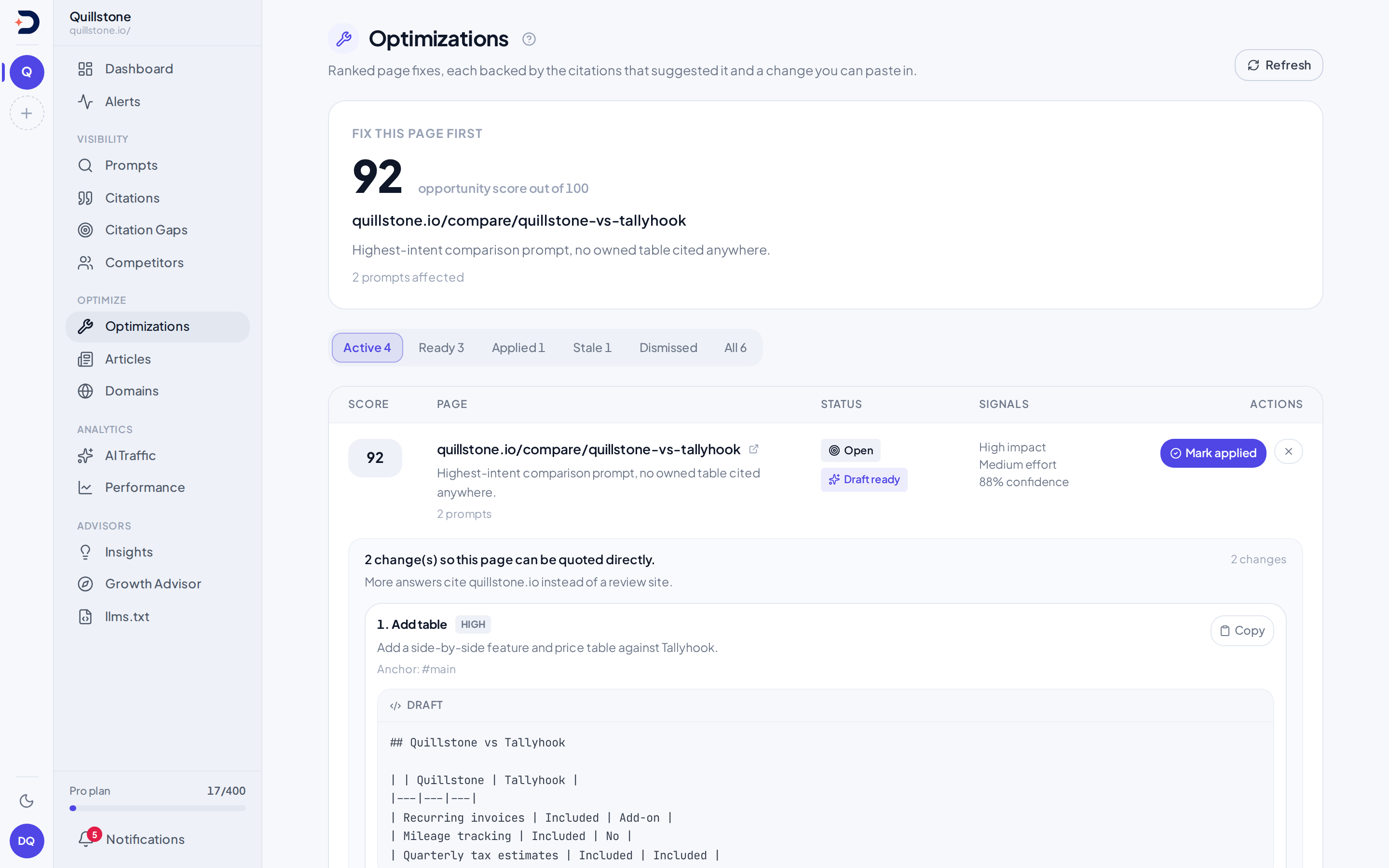1389x868 pixels.
Task: Click the Citations quote icon
Action: [x=85, y=198]
